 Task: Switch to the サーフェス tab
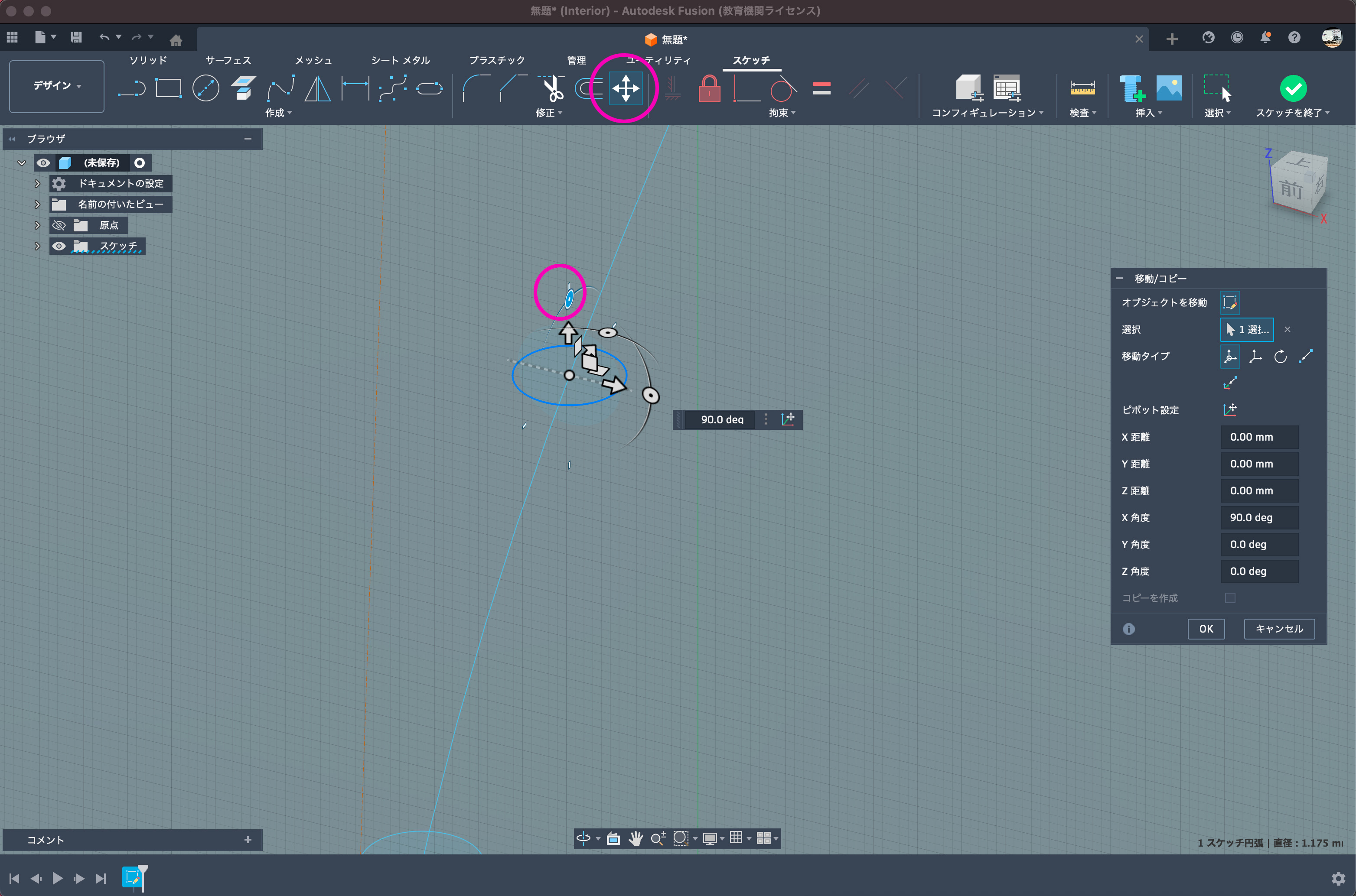point(228,60)
